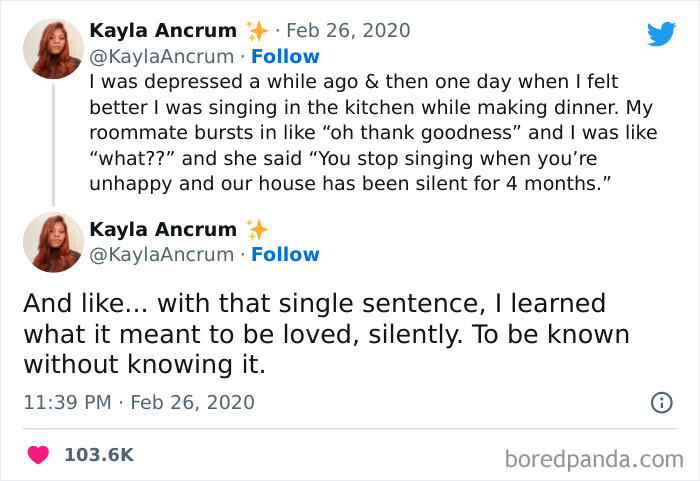The height and width of the screenshot is (481, 700).
Task: Open @KaylaAncrum handle in the first tweet
Action: click(162, 56)
